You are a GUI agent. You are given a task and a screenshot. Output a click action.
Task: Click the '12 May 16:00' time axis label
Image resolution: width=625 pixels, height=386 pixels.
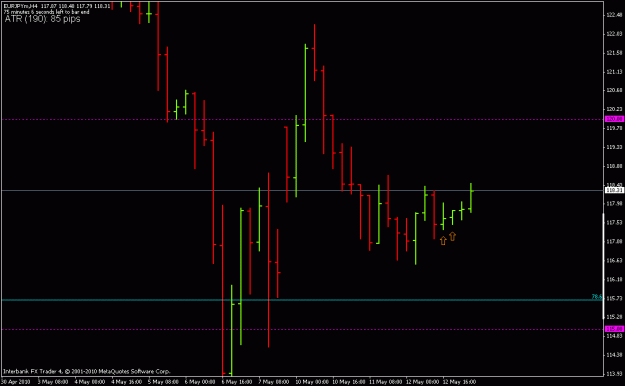[x=459, y=382]
